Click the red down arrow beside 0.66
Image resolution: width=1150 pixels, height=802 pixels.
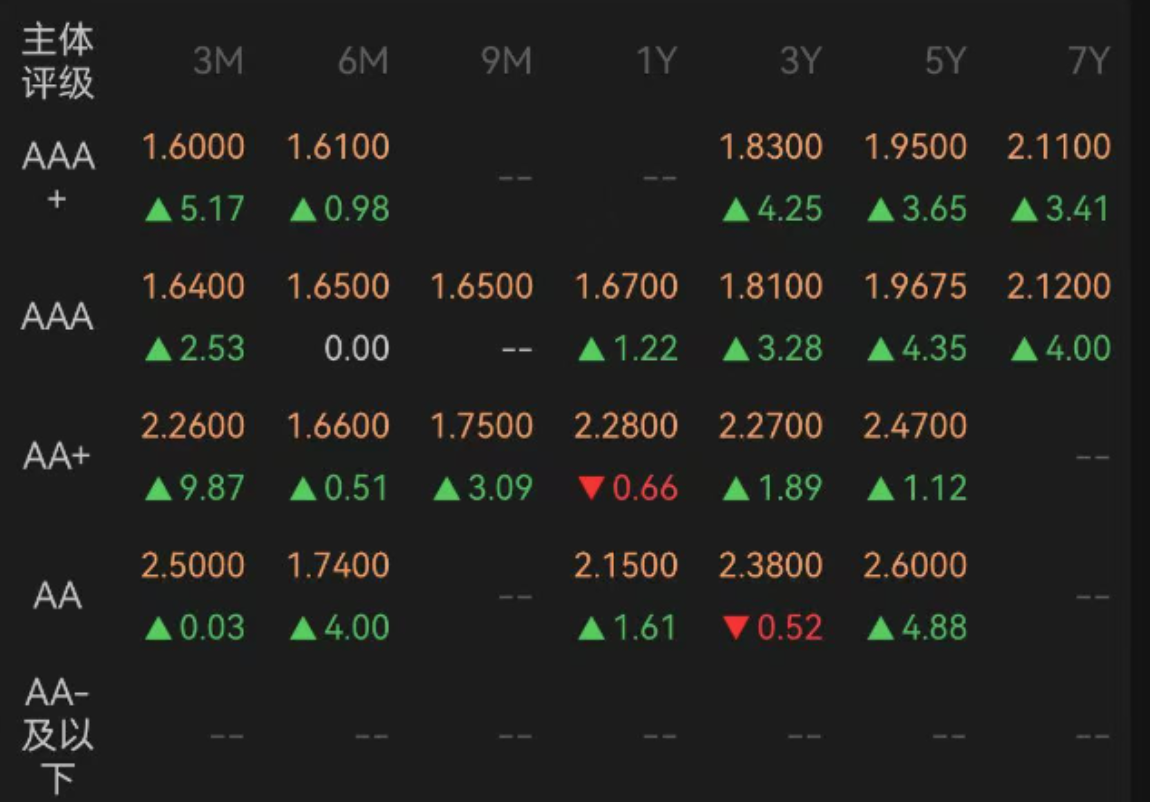point(591,488)
